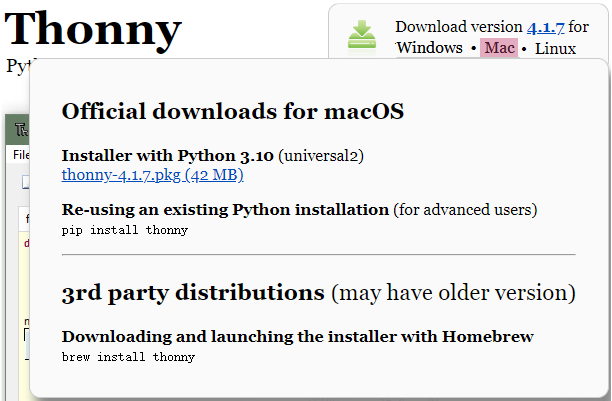Click 'Downloading and launching the installer with Homebrew' label

pyautogui.click(x=297, y=337)
